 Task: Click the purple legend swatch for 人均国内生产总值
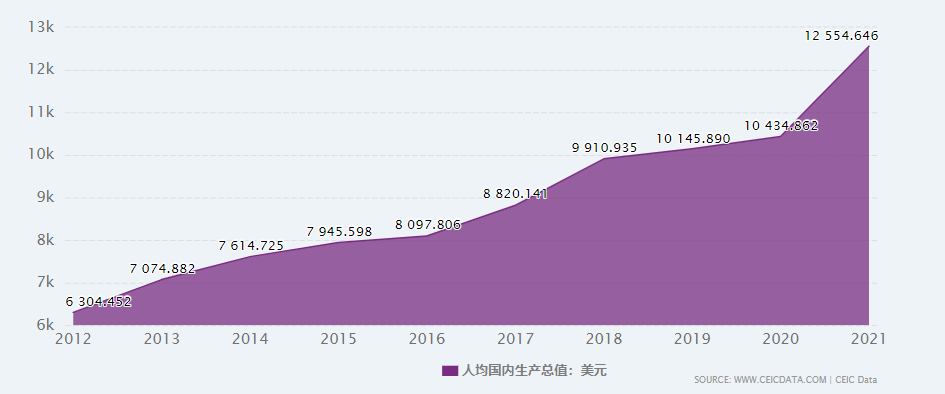tap(450, 371)
